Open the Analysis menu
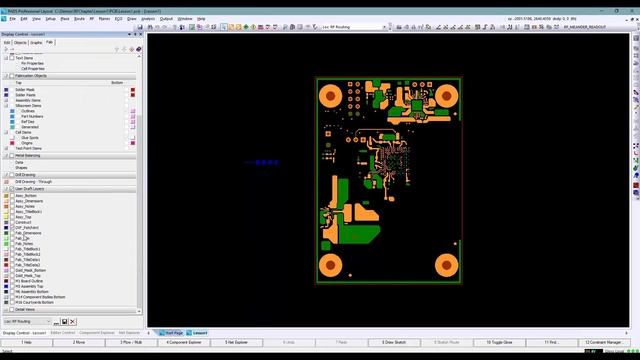Viewport: 640px width, 360px height. (148, 19)
